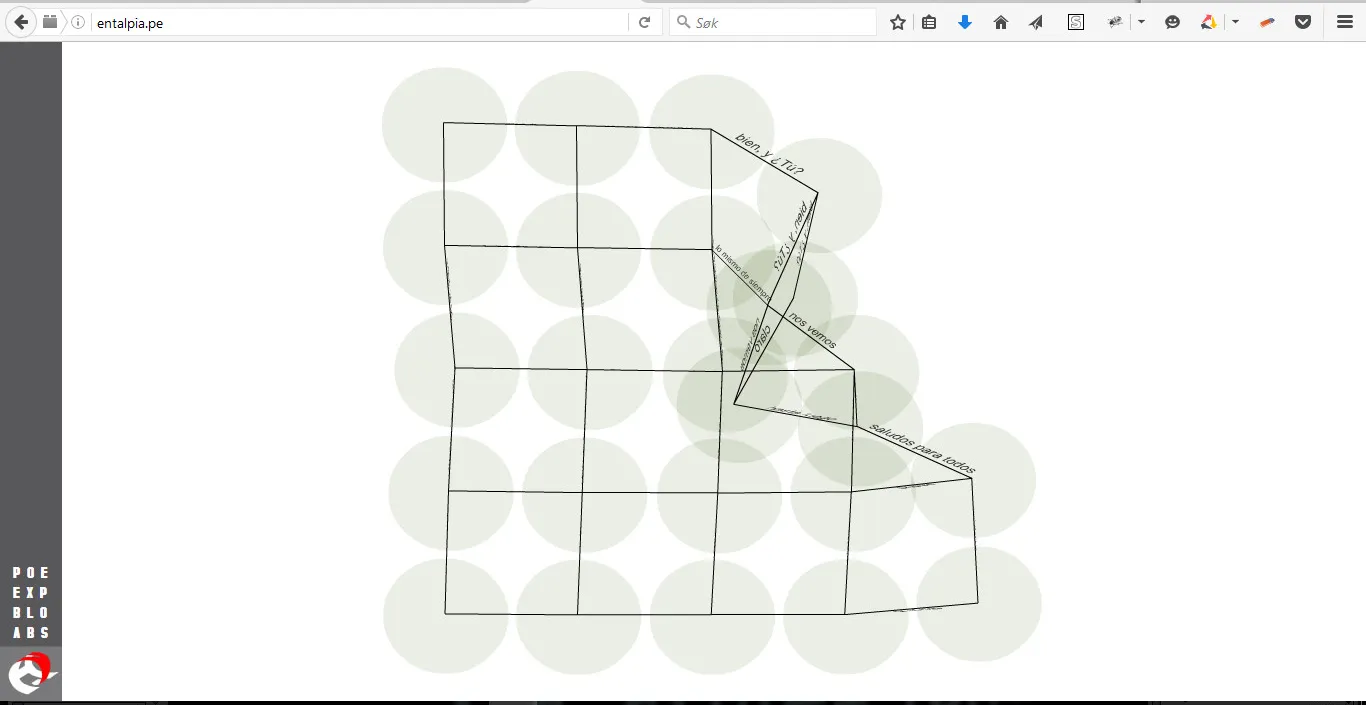This screenshot has height=705, width=1366.
Task: Expand the dropdown beside the bug icon
Action: click(1141, 22)
